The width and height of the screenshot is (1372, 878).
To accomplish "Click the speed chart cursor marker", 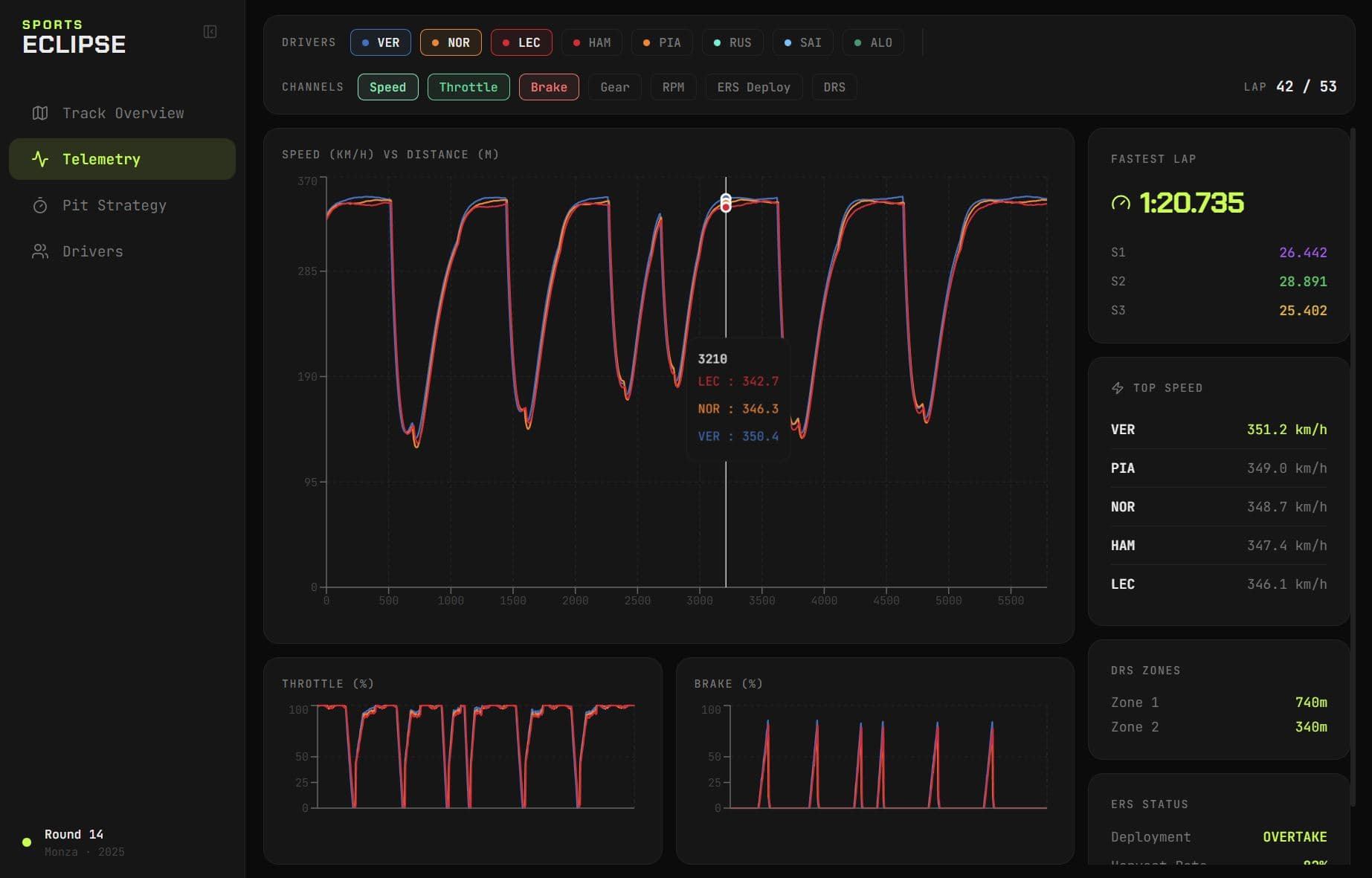I will [x=726, y=203].
